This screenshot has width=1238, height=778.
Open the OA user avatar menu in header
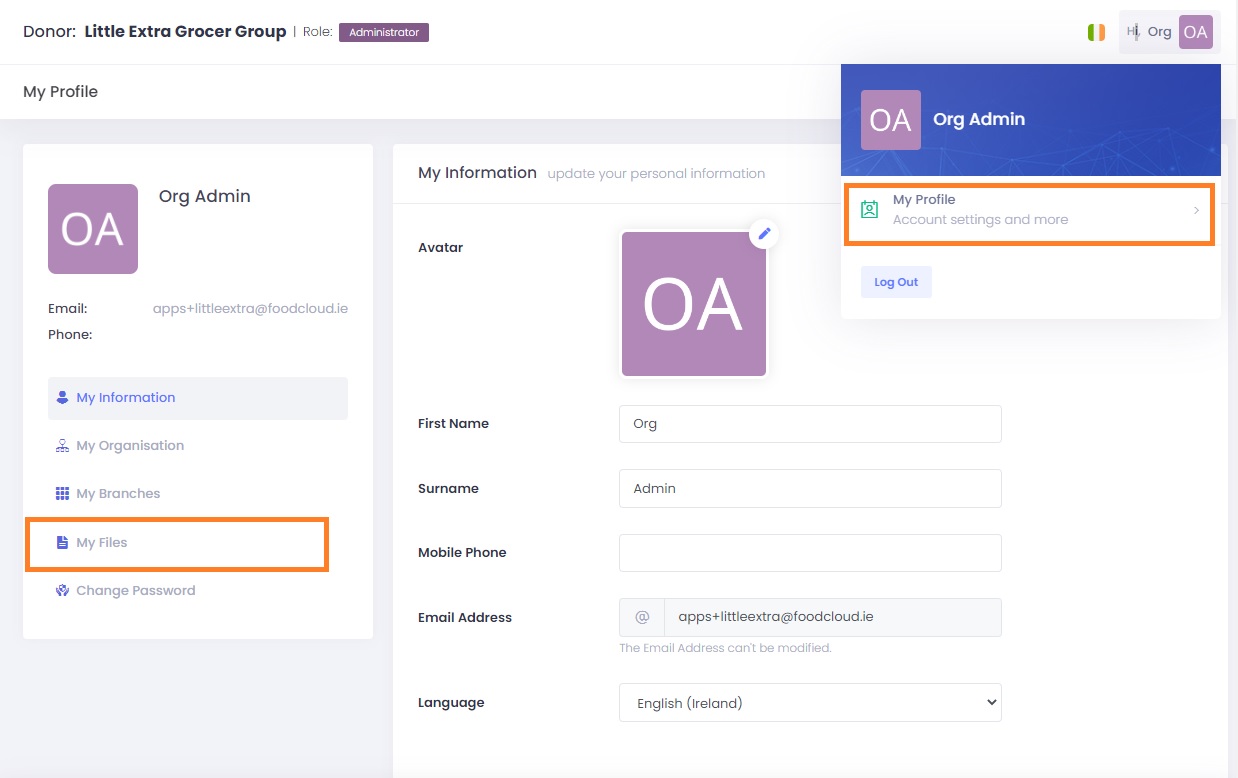click(x=1195, y=32)
